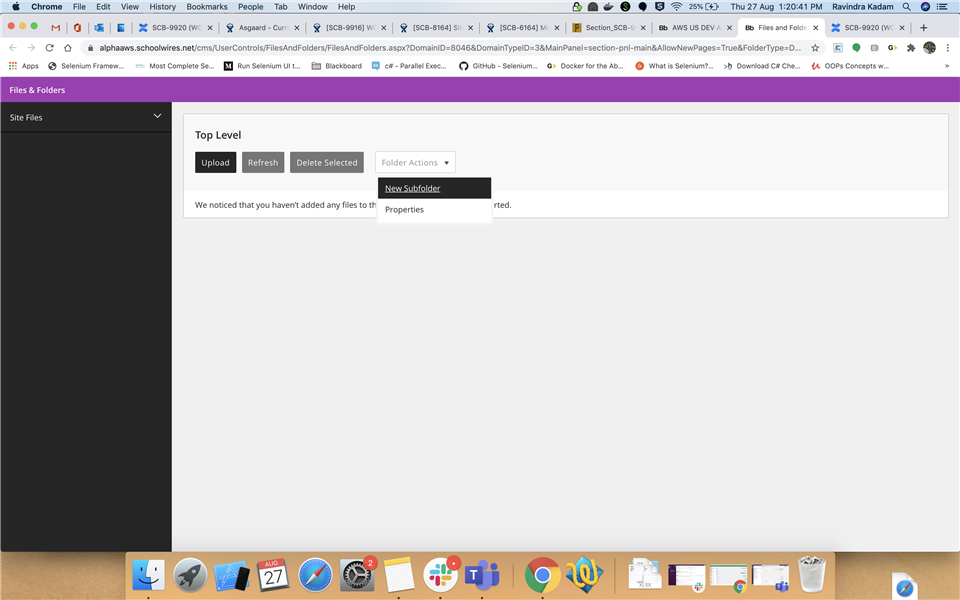Show more bookmarks with double chevron

point(947,66)
